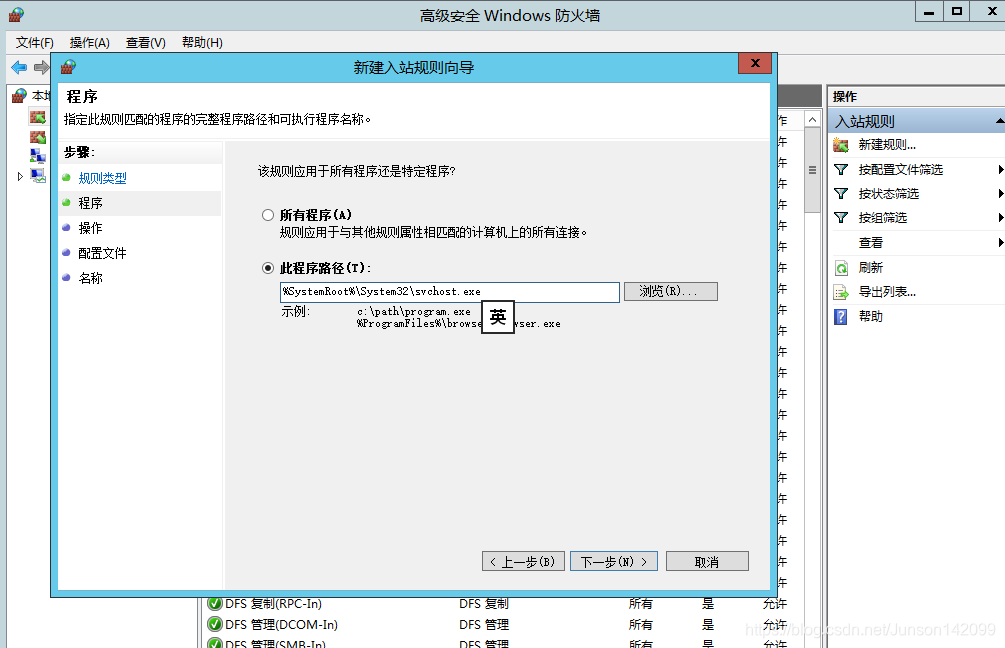
Task: Expand 按状态筛选 submenu arrow
Action: [1001, 194]
